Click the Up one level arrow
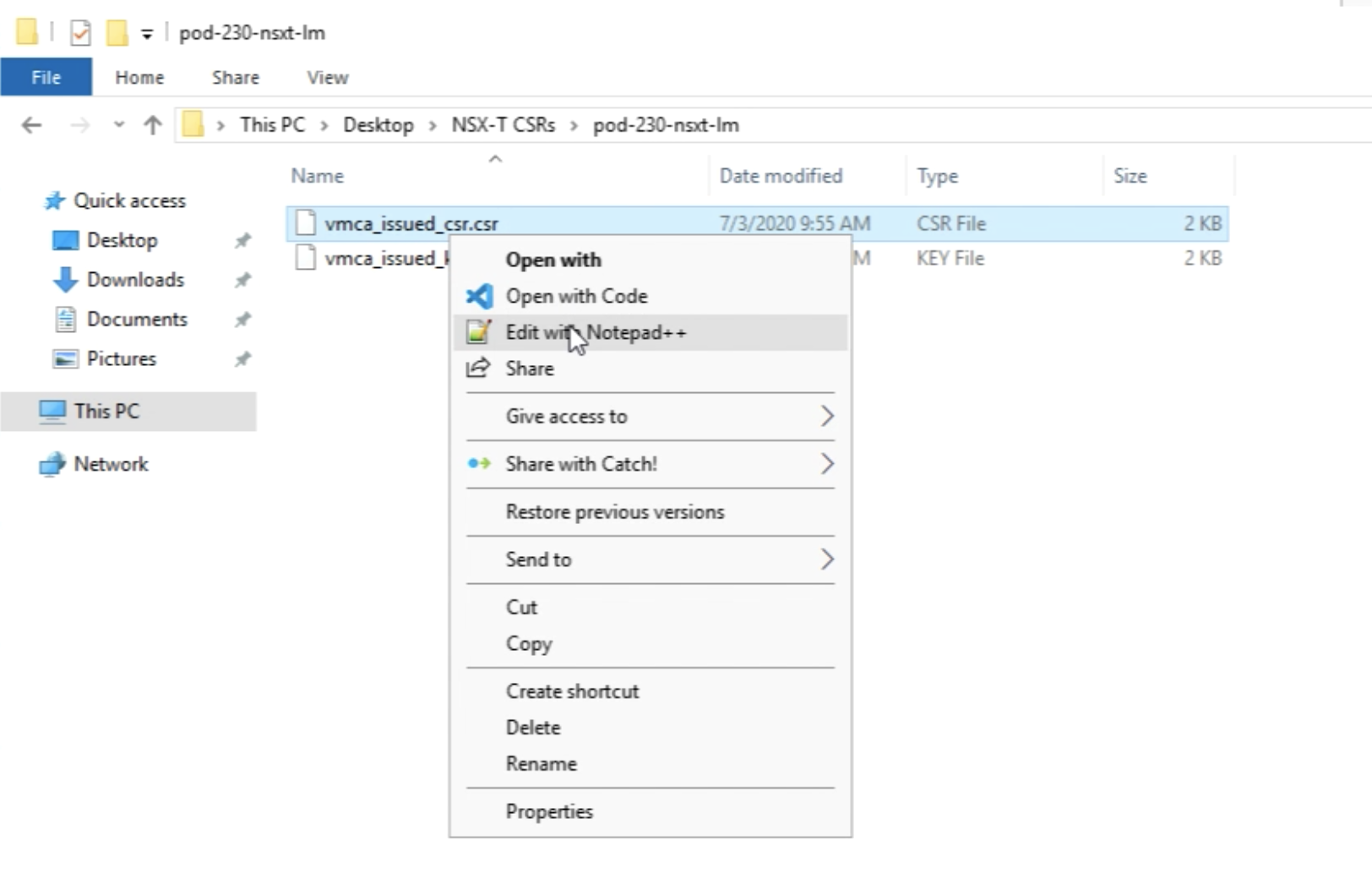1372x879 pixels. (x=152, y=125)
